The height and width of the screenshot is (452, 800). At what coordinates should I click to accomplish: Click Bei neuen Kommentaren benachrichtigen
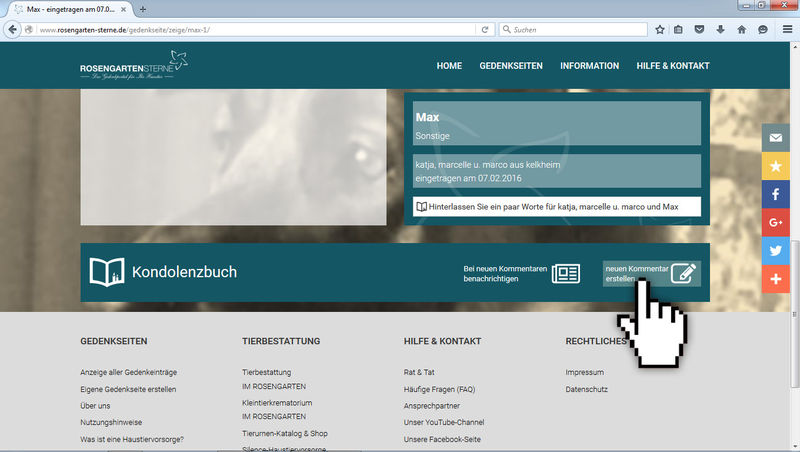click(521, 273)
